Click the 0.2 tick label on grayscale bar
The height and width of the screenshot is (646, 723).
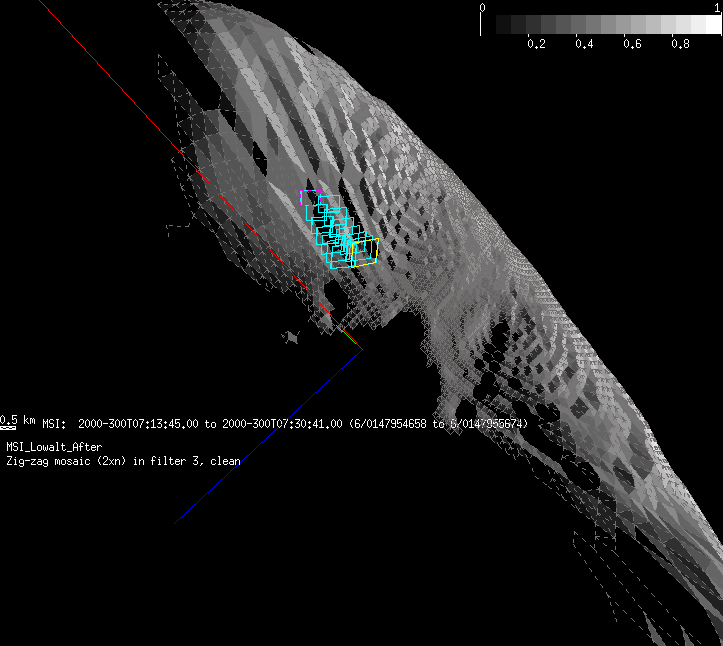click(x=536, y=44)
